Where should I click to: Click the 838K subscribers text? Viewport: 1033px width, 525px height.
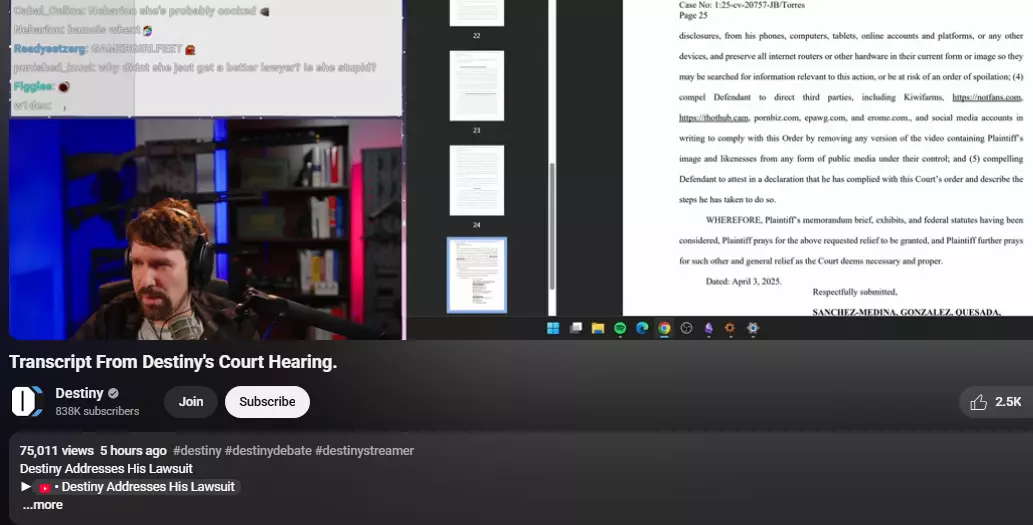point(97,411)
